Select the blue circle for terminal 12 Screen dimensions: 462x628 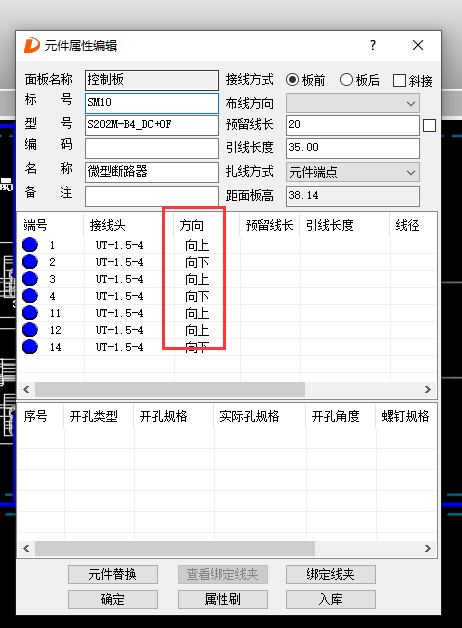(x=30, y=330)
